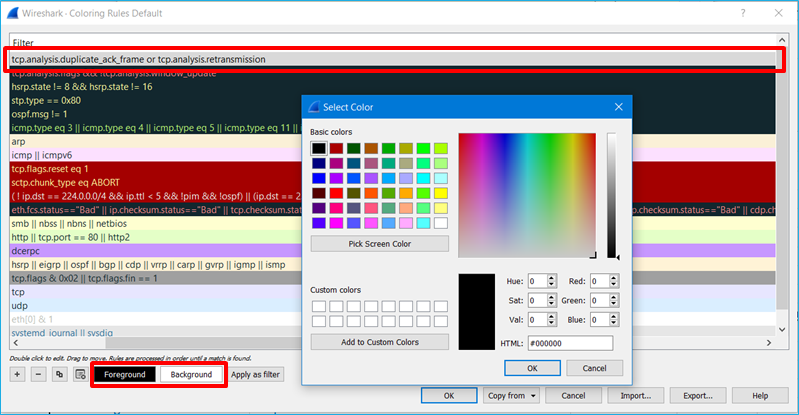799x415 pixels.
Task: Click the brightness gradient slider bar
Action: pyautogui.click(x=611, y=195)
